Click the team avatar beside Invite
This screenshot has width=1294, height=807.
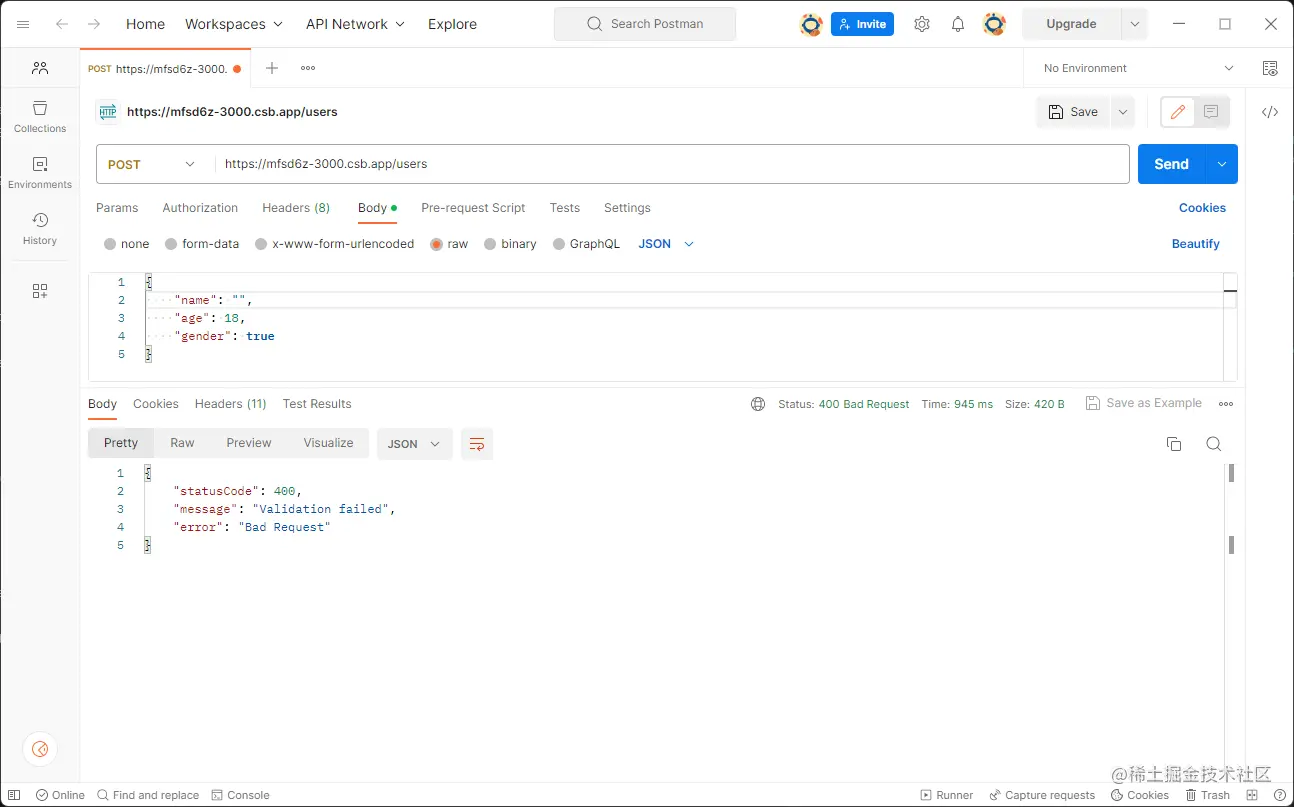pos(811,24)
